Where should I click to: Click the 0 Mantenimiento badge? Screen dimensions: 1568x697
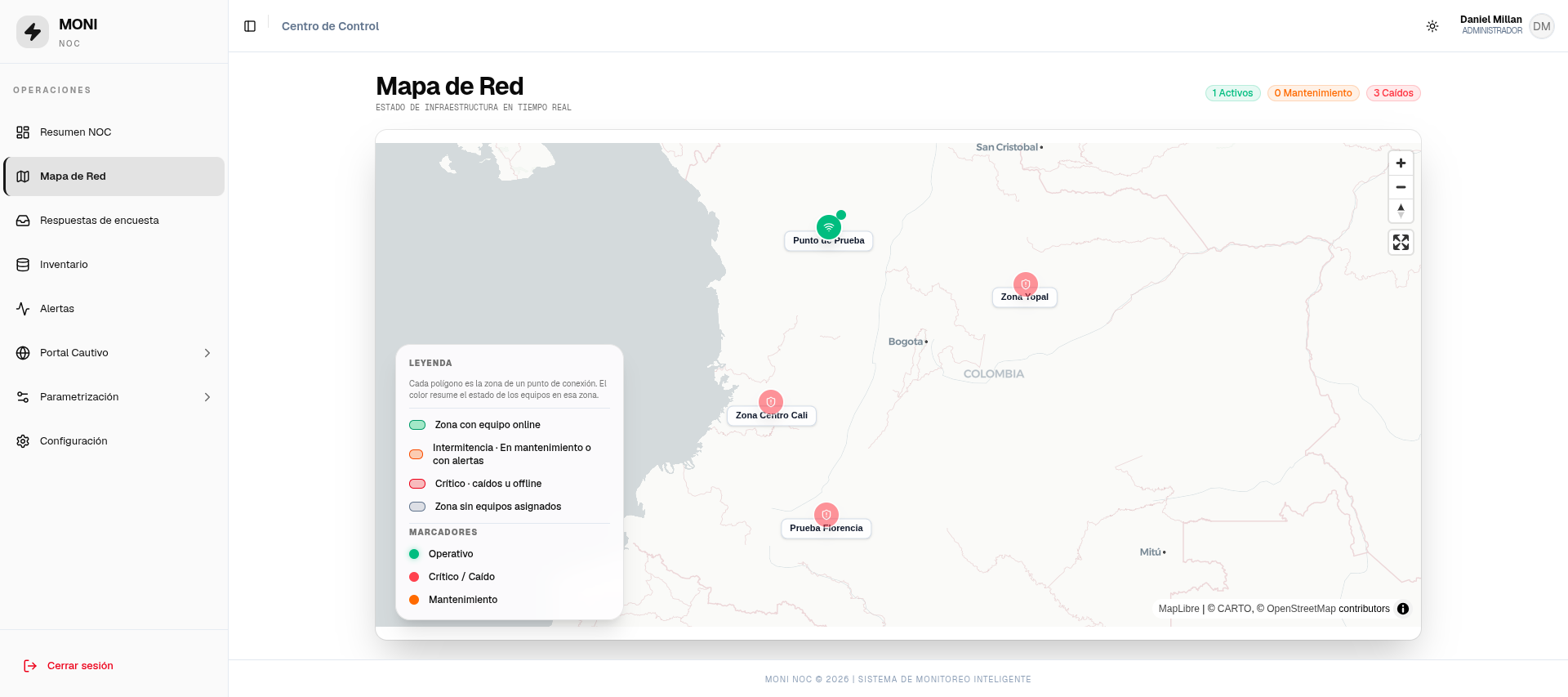point(1313,93)
